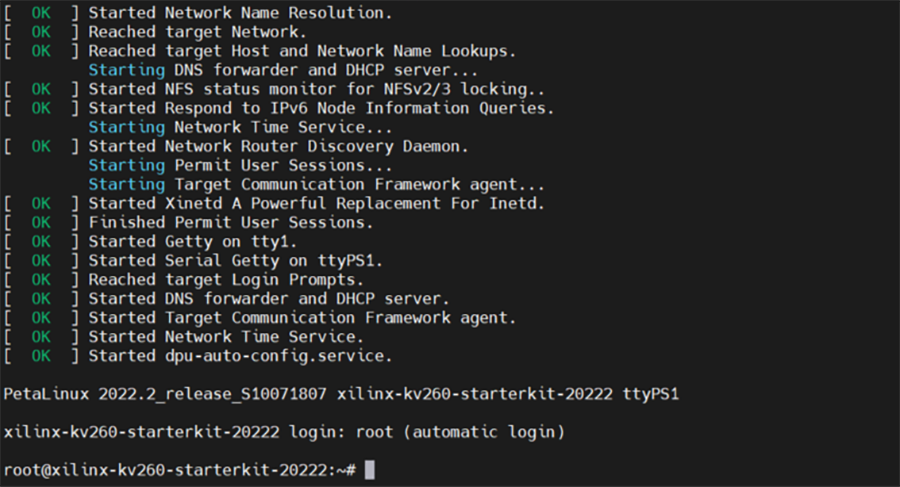This screenshot has width=900, height=487.
Task: Click 'Started dpu-auto-config.service.' line
Action: [x=198, y=356]
